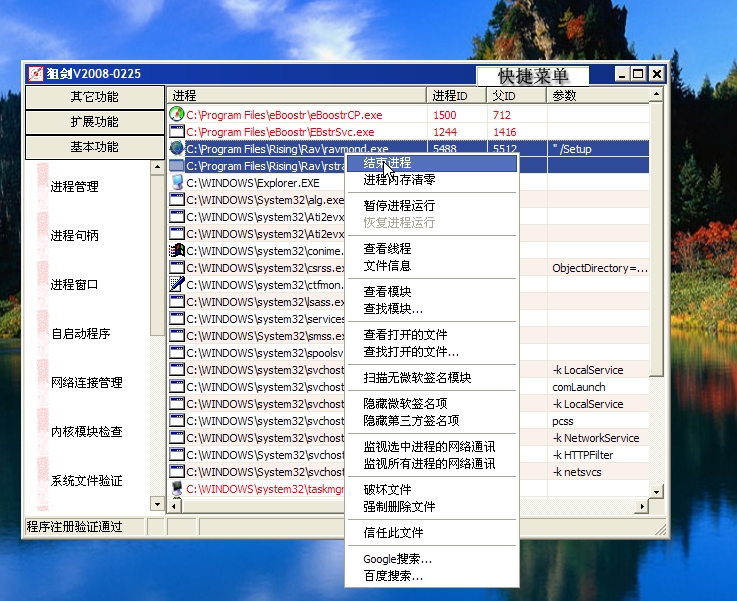This screenshot has width=737, height=601.
Task: Choose 进程内存清零 menu entry
Action: (x=432, y=180)
